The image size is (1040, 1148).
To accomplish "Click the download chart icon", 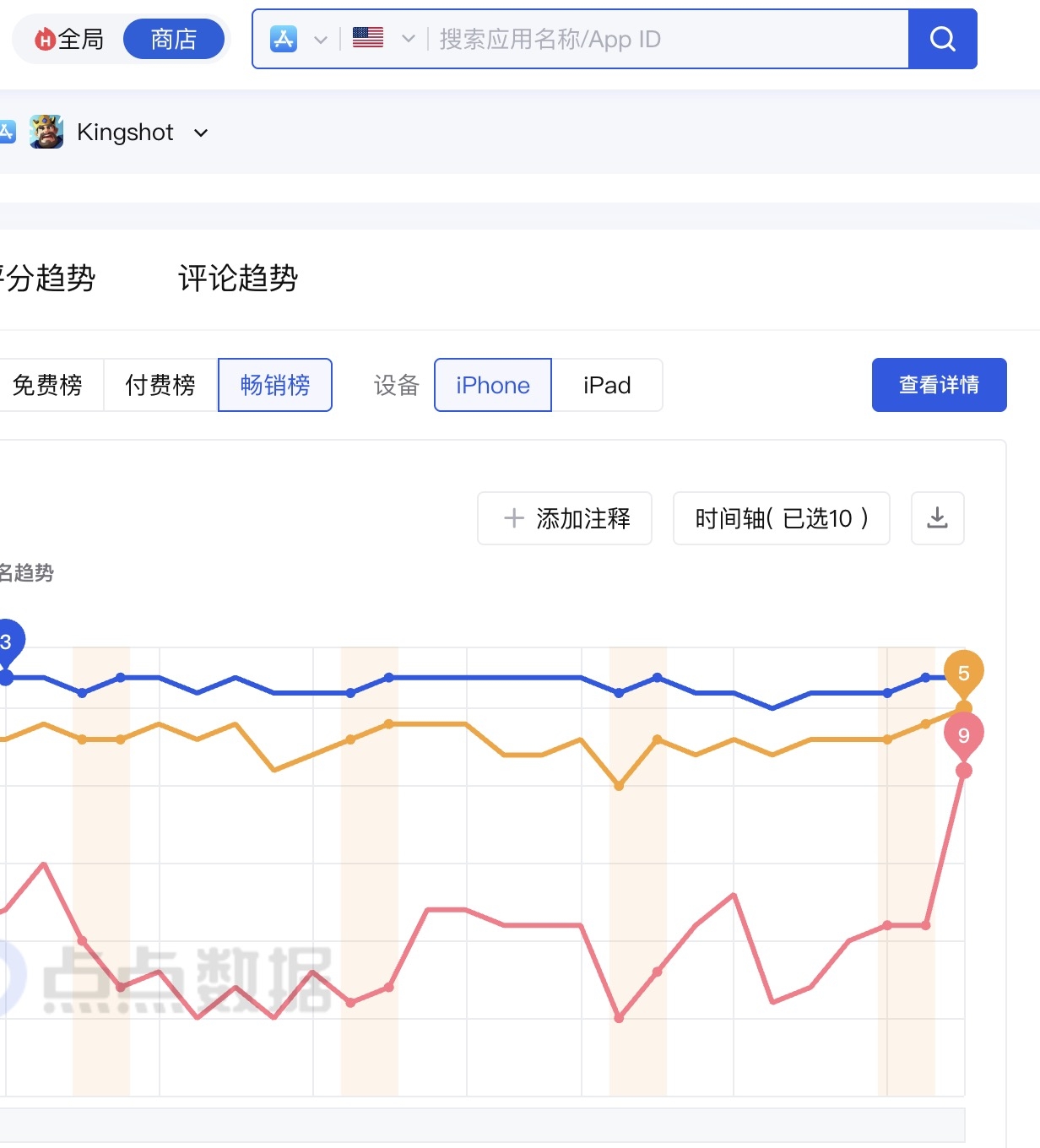I will 937,518.
